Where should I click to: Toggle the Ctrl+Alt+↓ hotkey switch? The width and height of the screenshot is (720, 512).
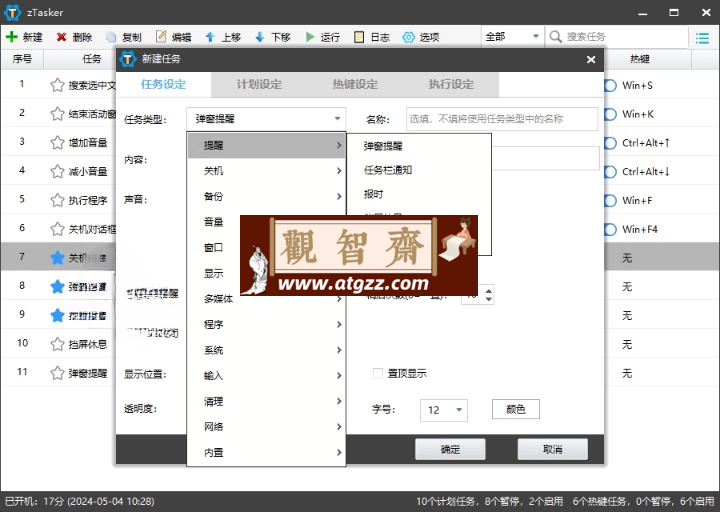610,172
